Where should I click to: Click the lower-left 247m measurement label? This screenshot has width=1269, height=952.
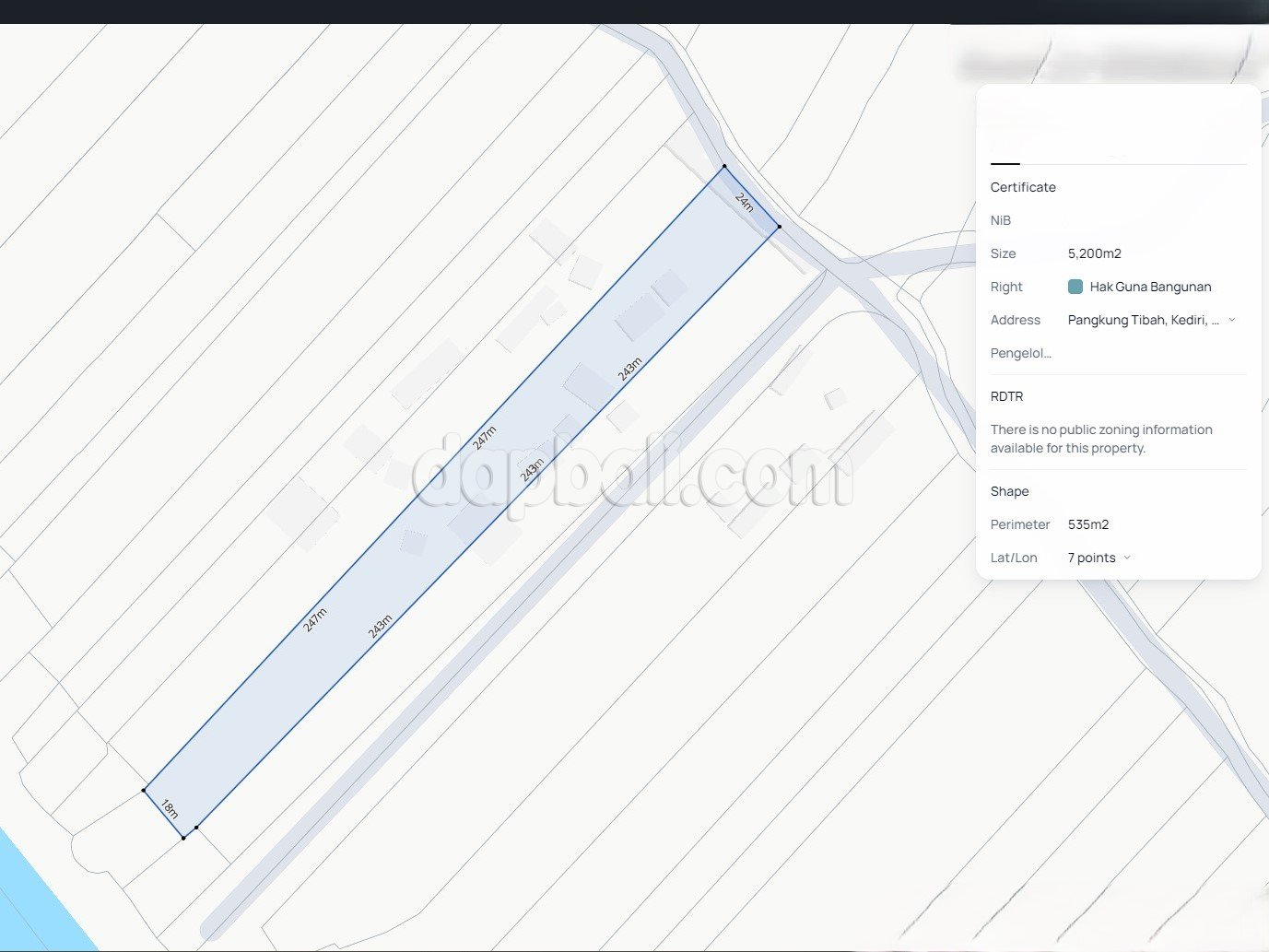click(315, 619)
